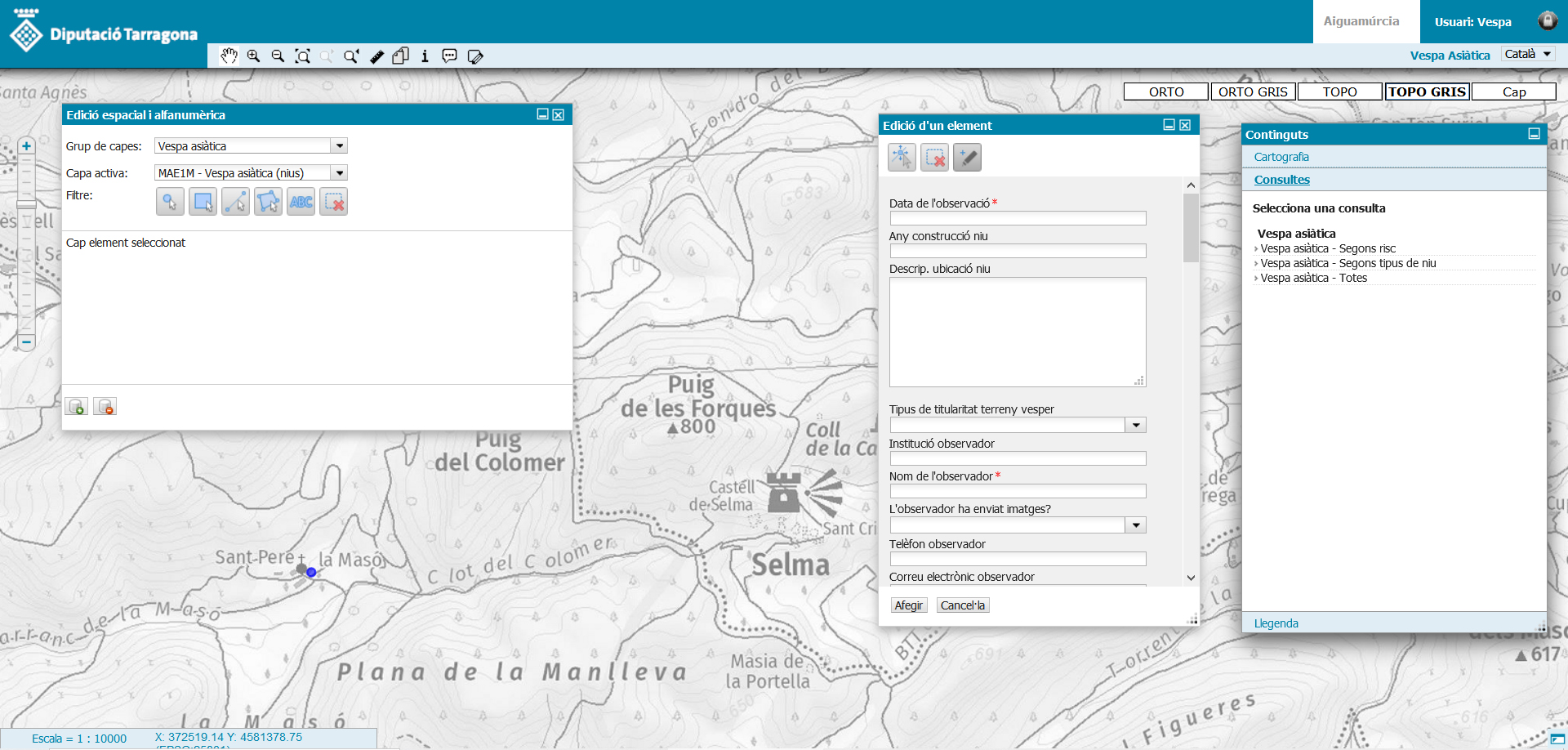This screenshot has height=750, width=1568.
Task: Click the information 'i' tool
Action: click(425, 56)
